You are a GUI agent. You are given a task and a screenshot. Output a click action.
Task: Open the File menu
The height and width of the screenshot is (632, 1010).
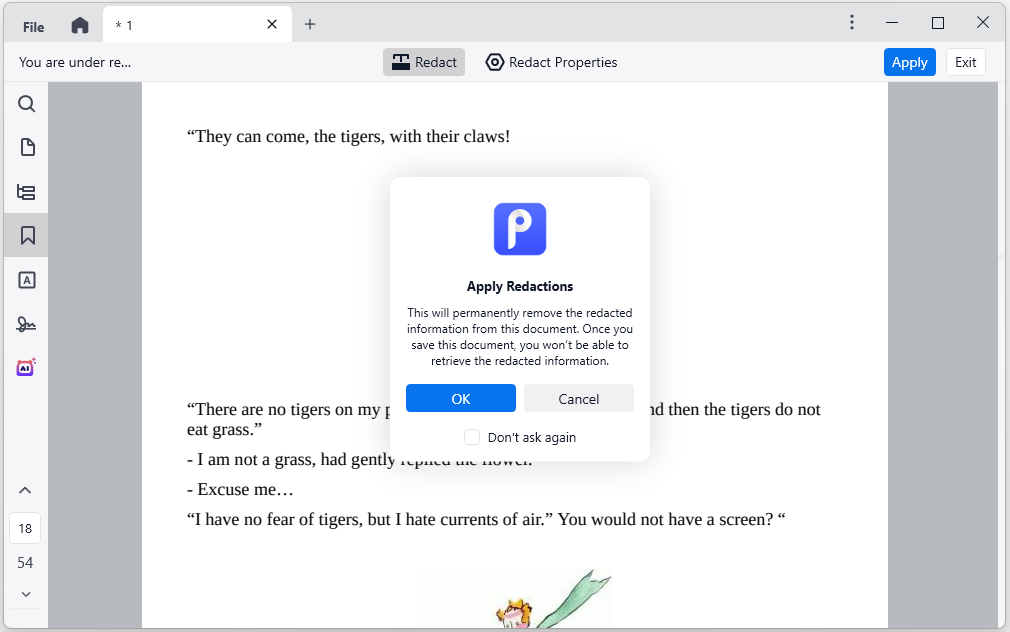click(33, 27)
